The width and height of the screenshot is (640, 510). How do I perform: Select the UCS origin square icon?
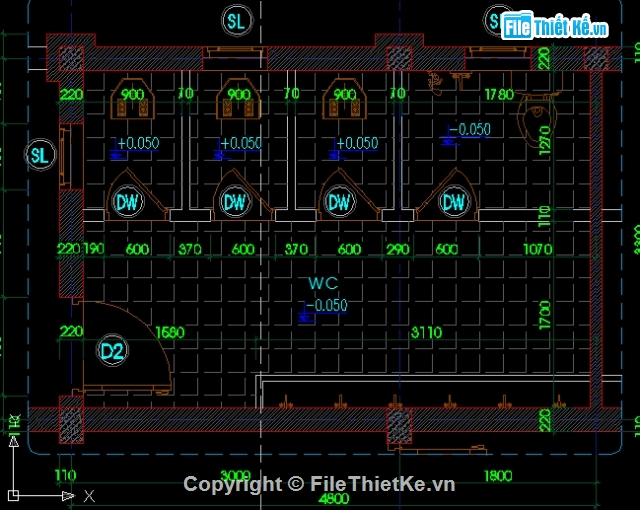(x=13, y=495)
